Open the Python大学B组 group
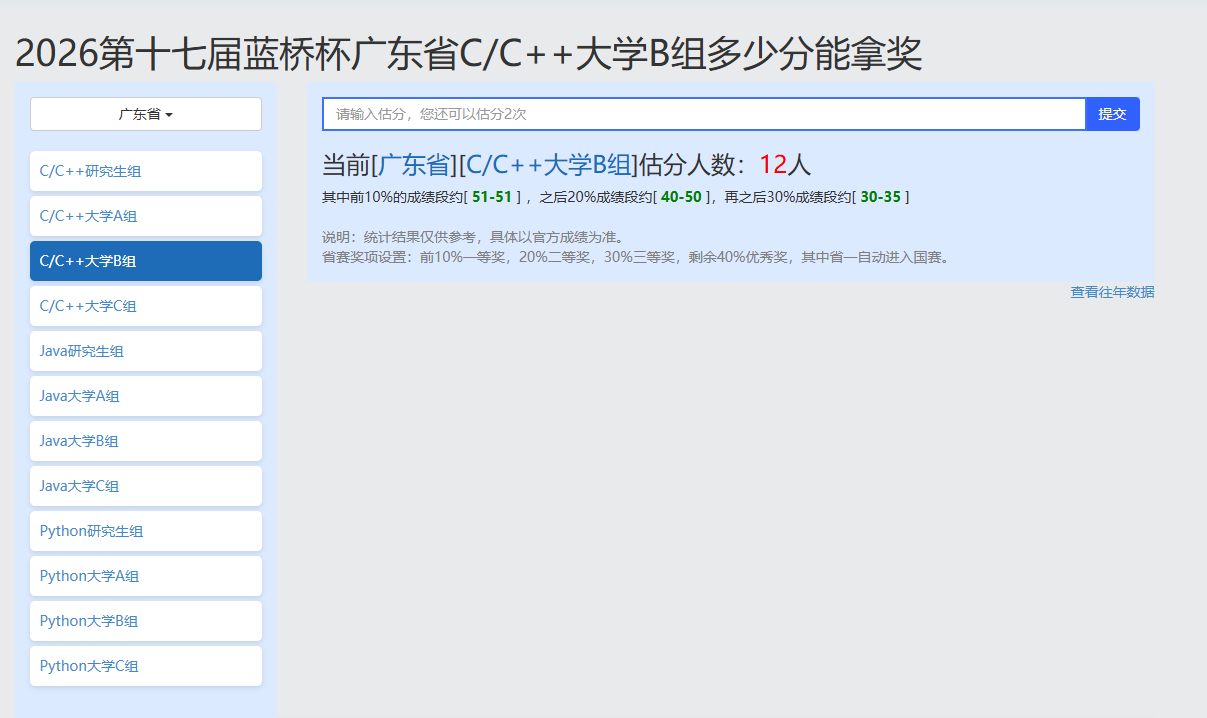 click(146, 621)
